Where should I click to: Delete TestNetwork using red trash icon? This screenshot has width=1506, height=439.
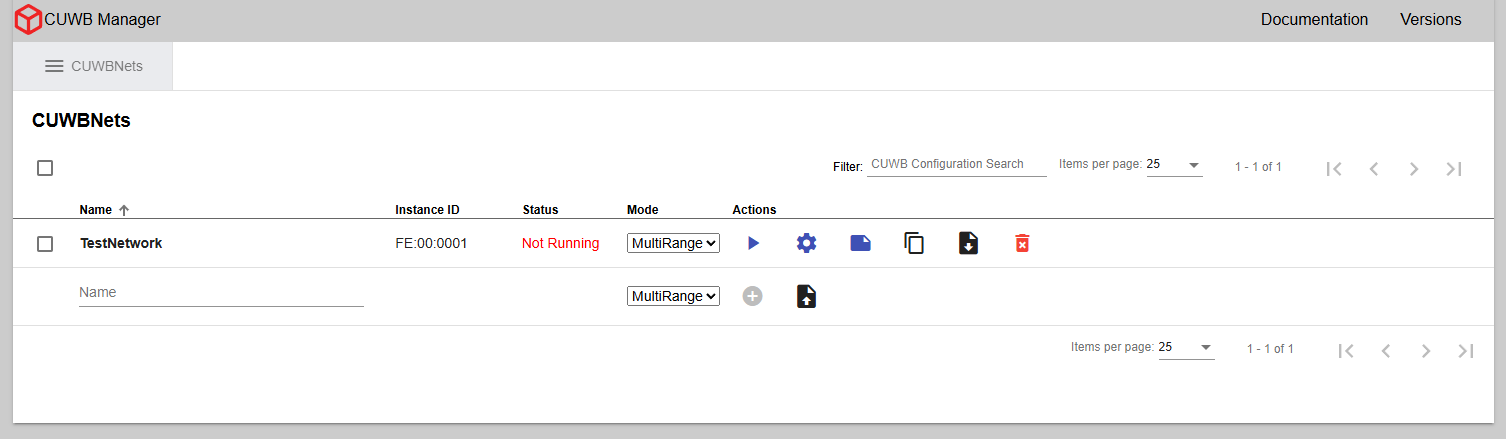click(1022, 243)
